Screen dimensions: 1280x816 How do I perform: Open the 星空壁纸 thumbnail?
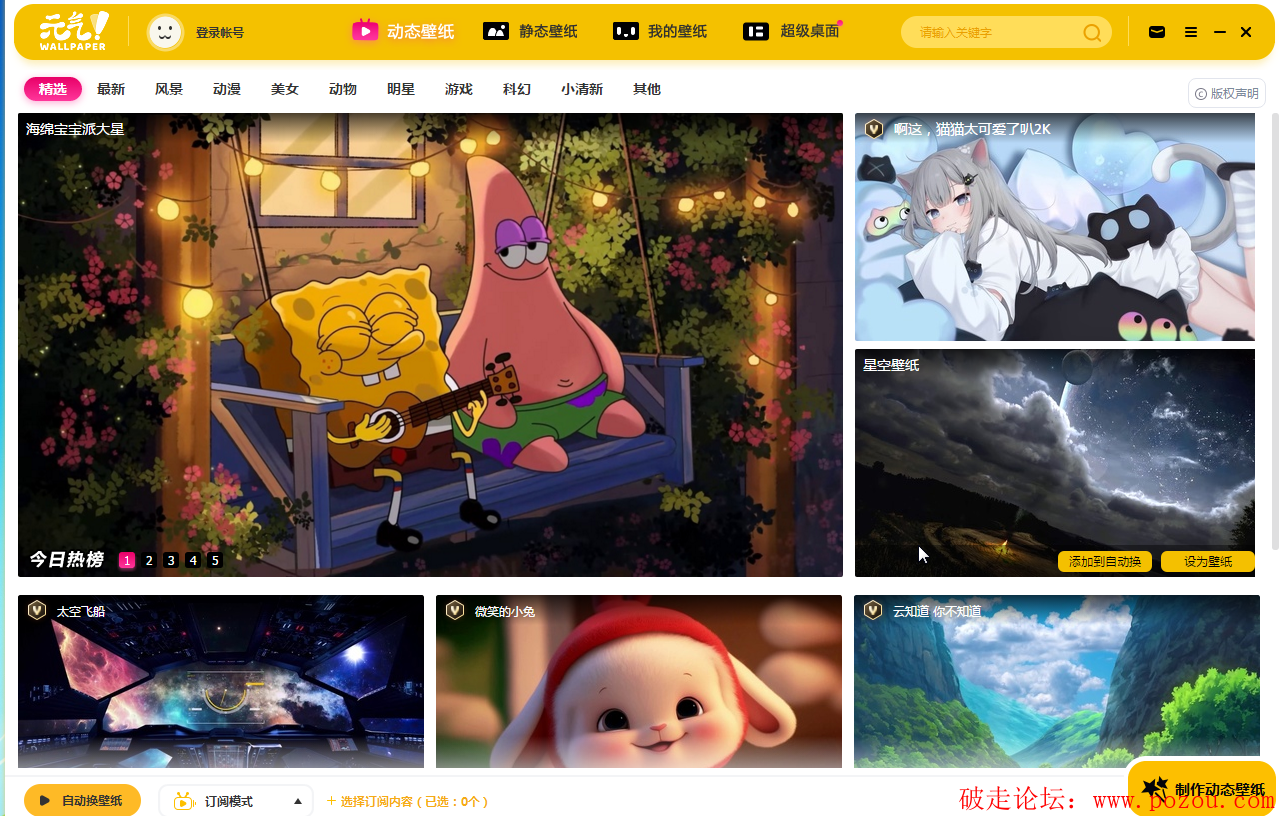[x=1055, y=463]
